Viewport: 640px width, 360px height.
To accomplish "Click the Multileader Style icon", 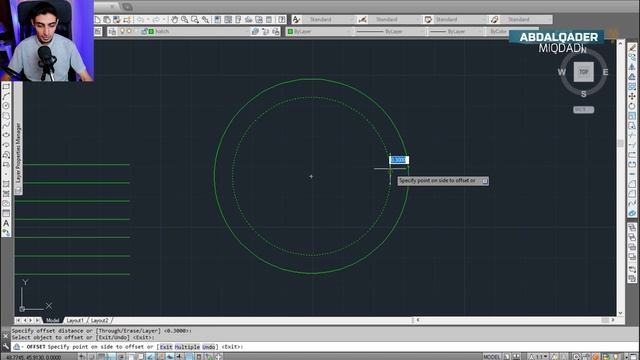I will point(494,20).
